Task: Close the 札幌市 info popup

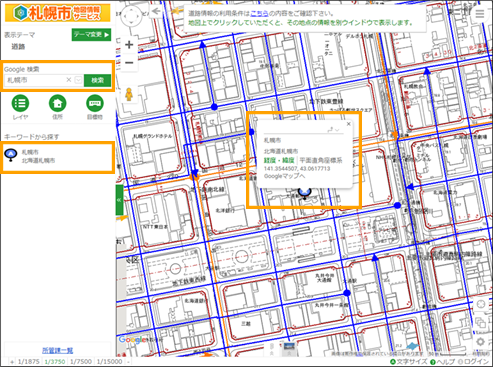Action: [x=349, y=124]
